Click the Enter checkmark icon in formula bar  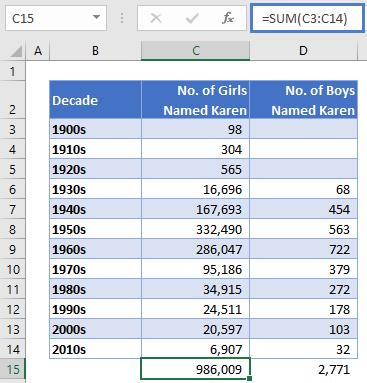point(192,18)
